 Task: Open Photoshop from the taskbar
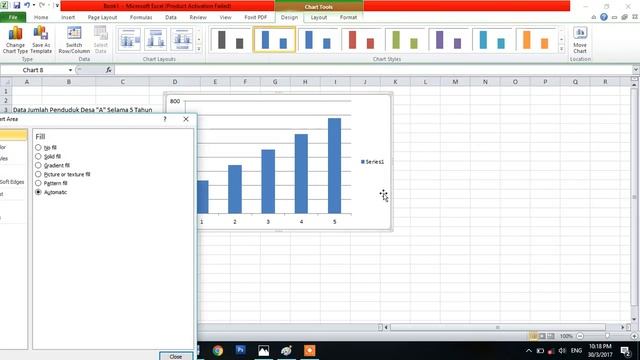click(240, 351)
